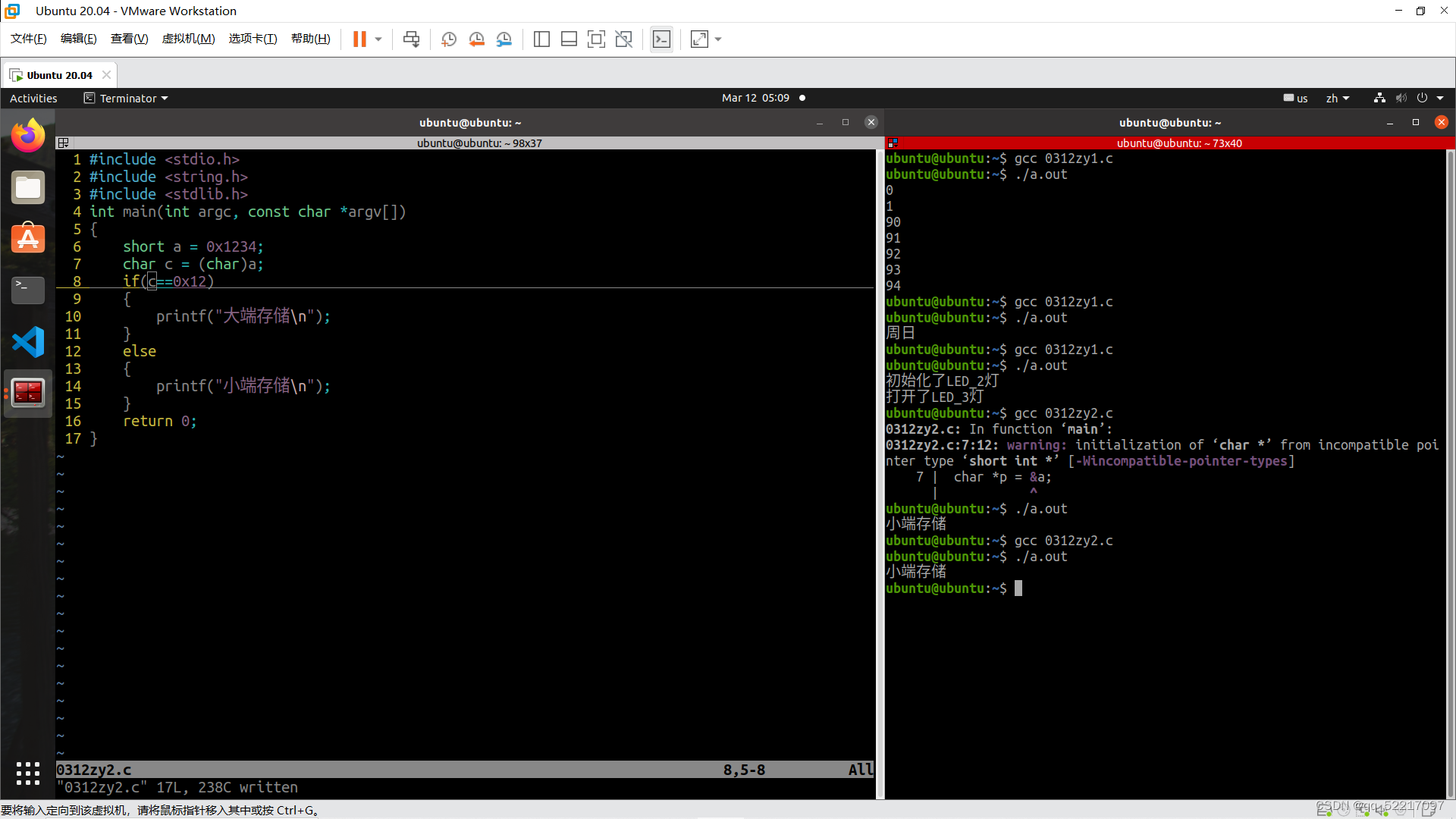Image resolution: width=1456 pixels, height=819 pixels.
Task: Select the Ubuntu 20.04 VM tab
Action: [59, 75]
